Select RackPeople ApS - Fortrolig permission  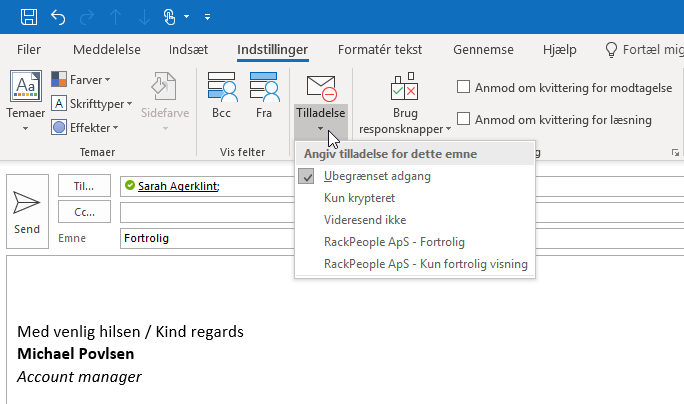point(394,242)
